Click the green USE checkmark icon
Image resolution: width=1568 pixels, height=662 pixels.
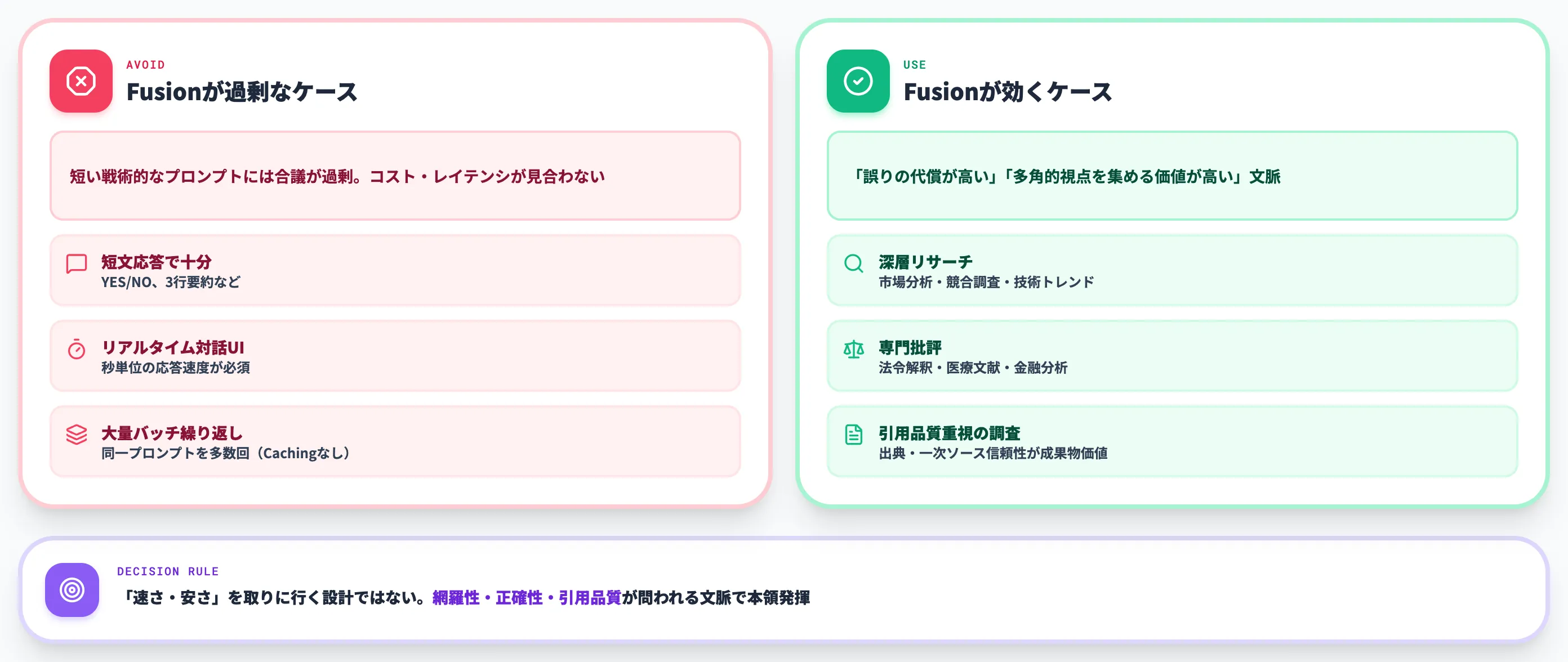(x=858, y=81)
